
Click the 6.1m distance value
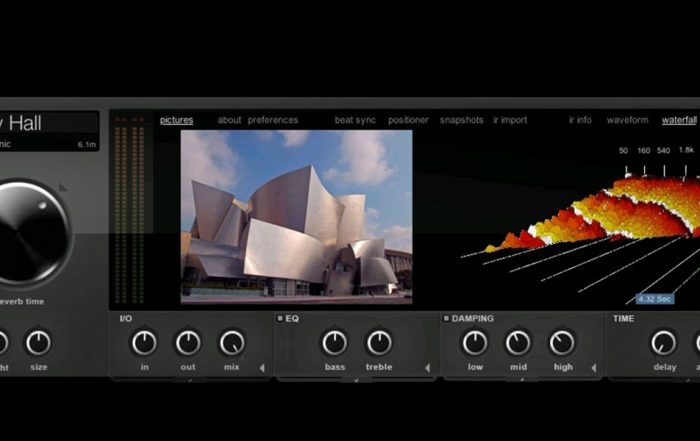tap(87, 145)
